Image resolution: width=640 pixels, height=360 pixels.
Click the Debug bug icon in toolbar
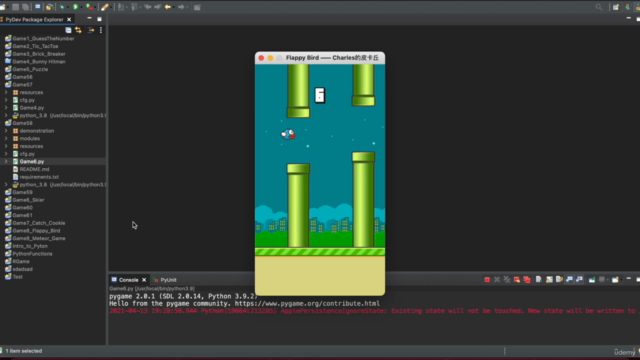tap(62, 7)
